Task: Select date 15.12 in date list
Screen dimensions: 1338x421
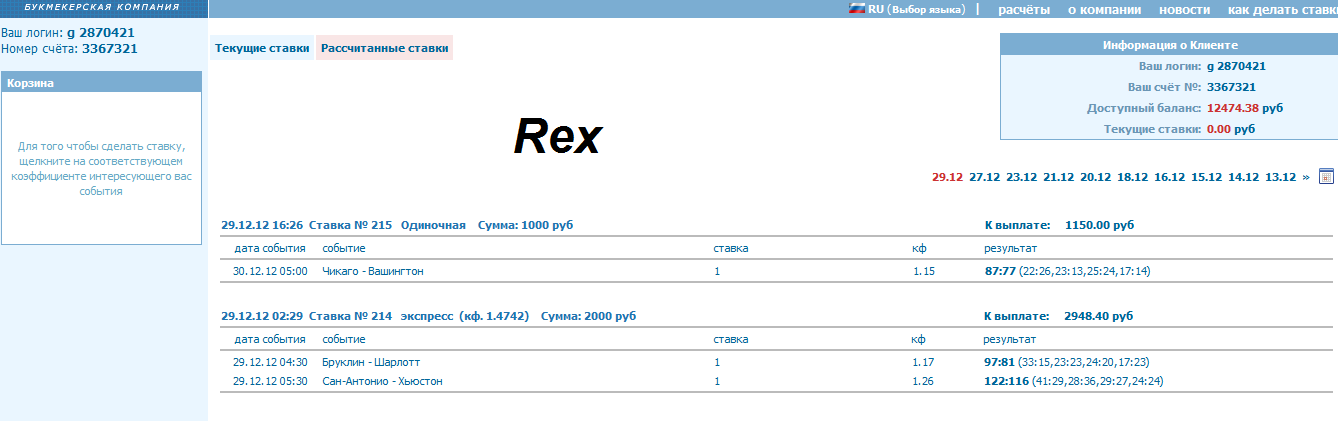Action: coord(1206,177)
